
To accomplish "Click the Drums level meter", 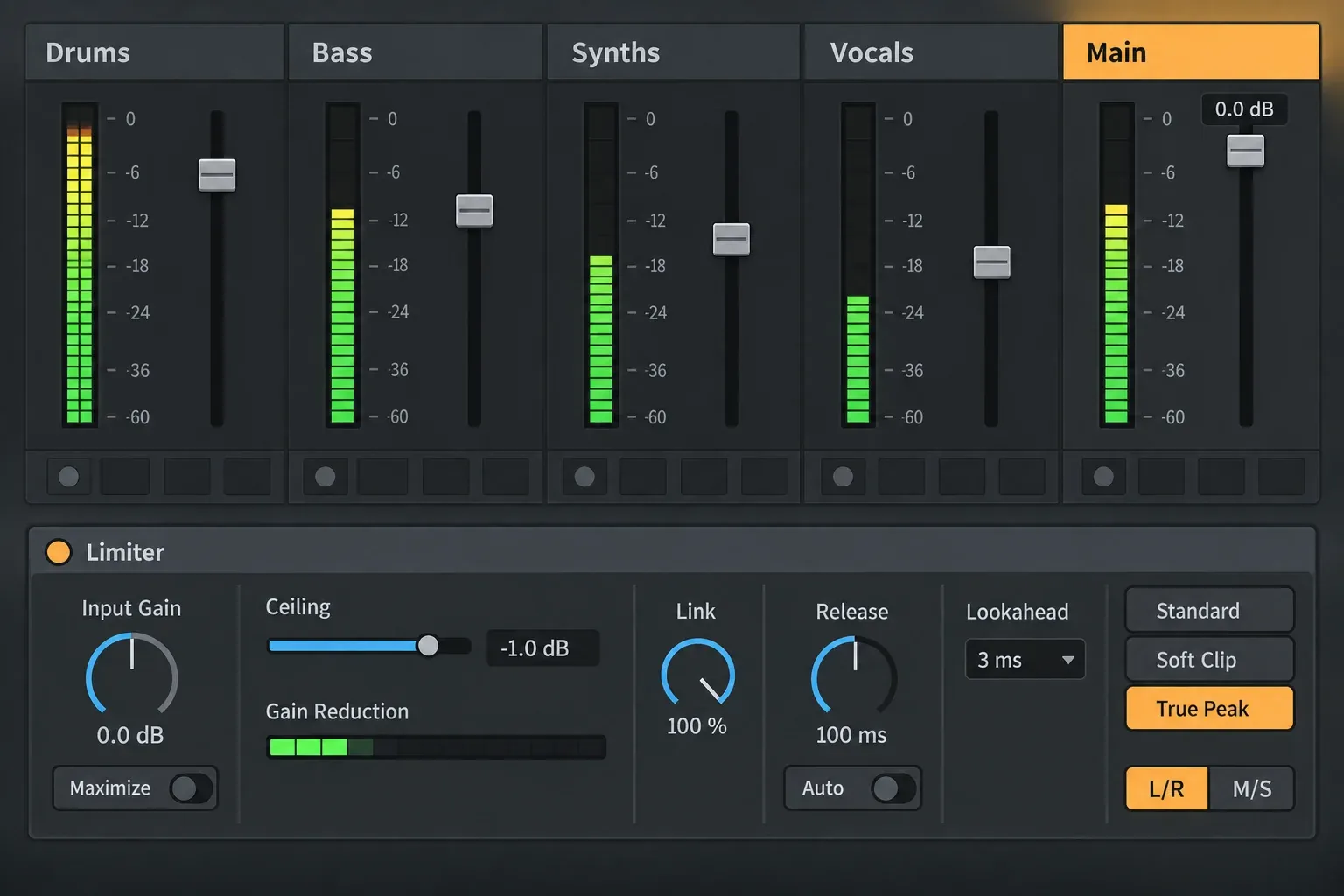I will 80,264.
